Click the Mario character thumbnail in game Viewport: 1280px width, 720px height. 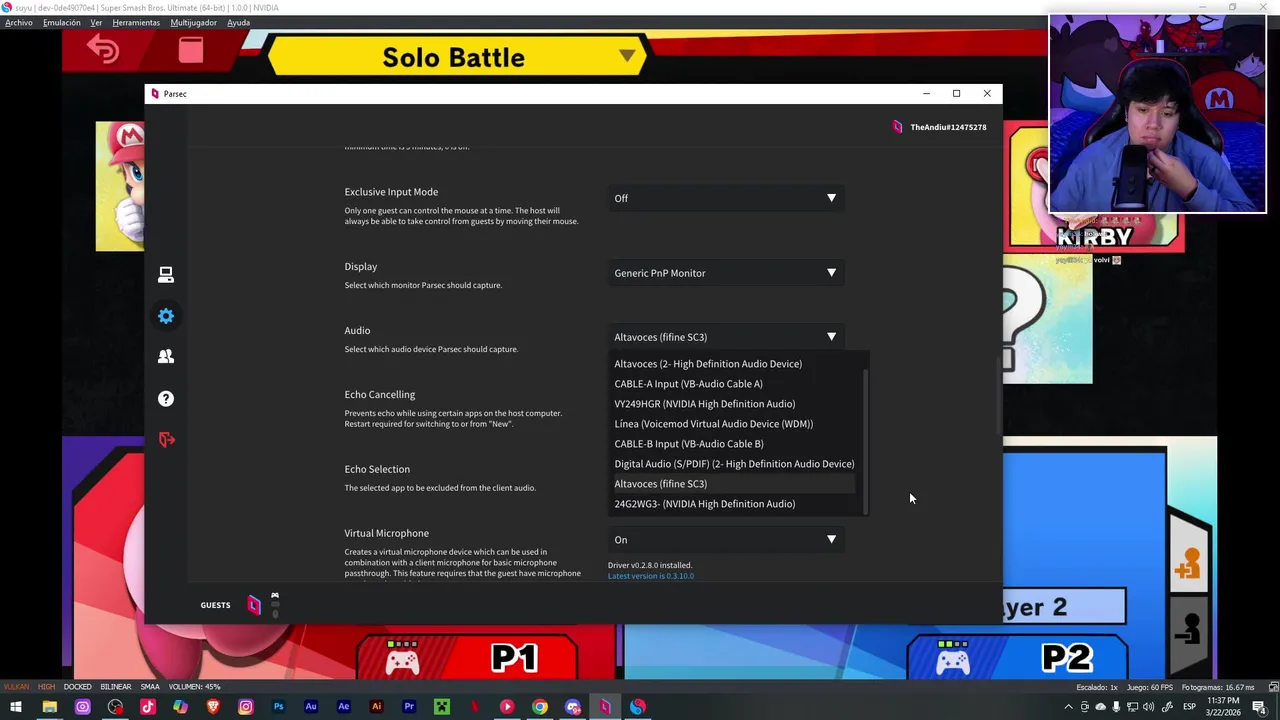pos(120,187)
